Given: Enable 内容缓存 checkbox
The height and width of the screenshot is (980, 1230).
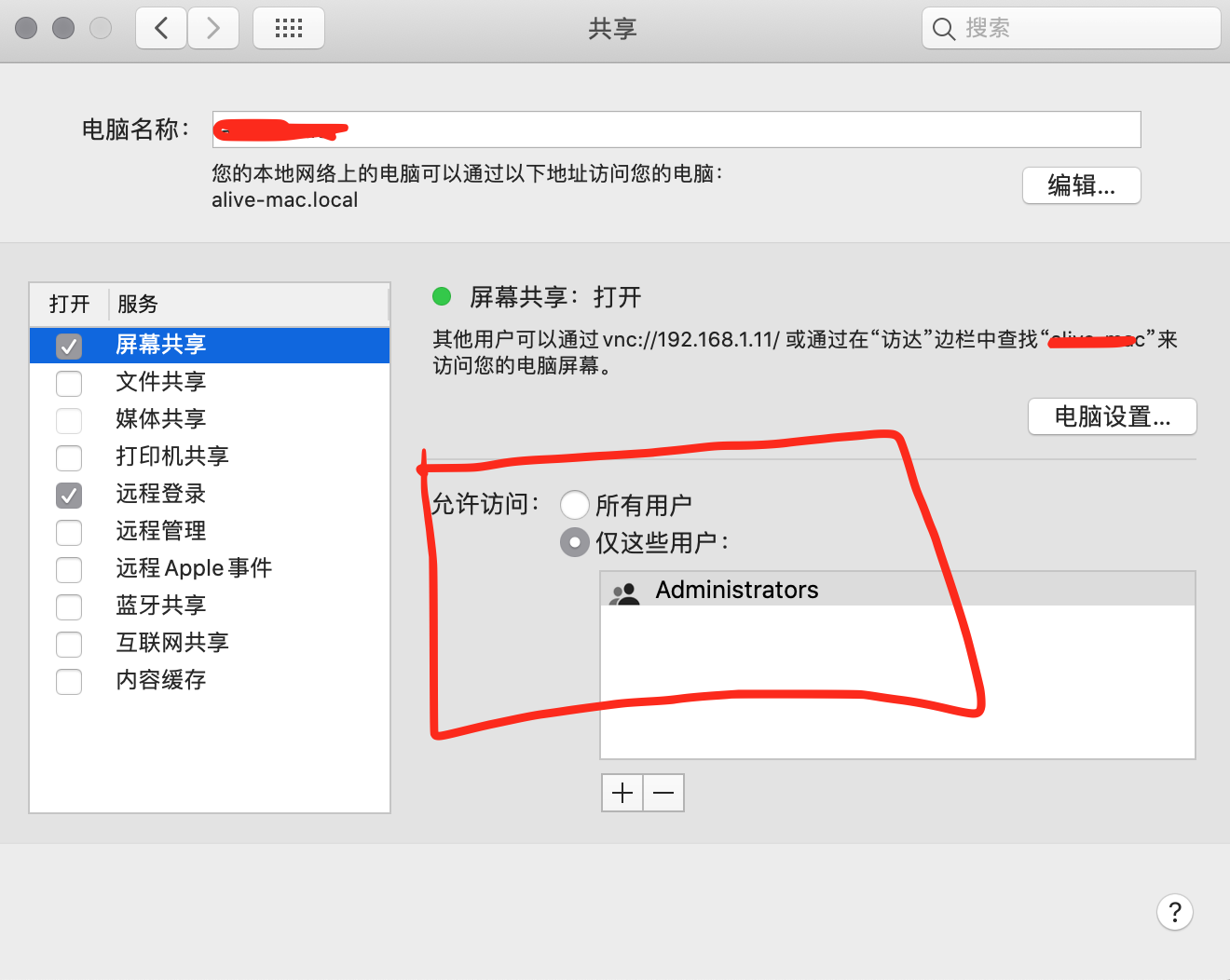Looking at the screenshot, I should tap(69, 681).
